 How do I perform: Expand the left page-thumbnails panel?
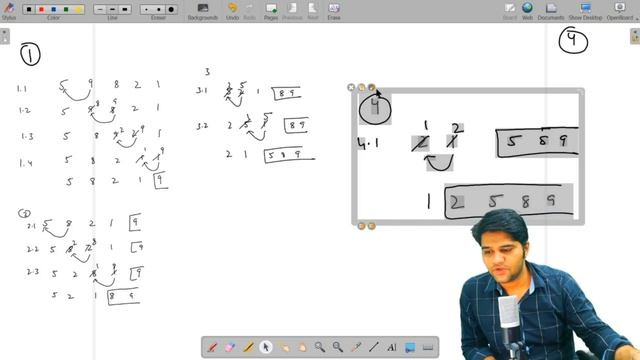click(4, 36)
